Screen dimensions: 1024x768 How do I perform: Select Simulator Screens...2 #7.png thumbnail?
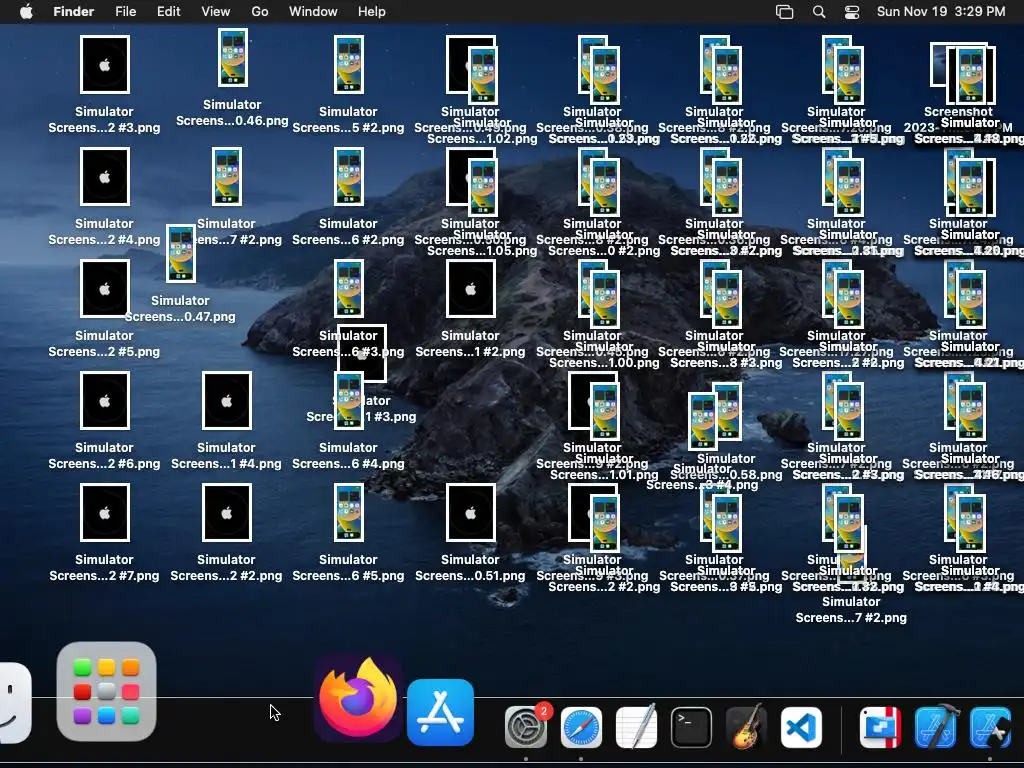click(104, 513)
